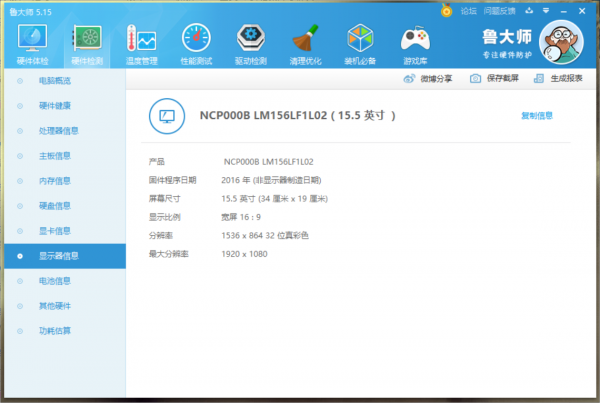The width and height of the screenshot is (600, 403).
Task: Click 生成报表 generate report button
Action: coord(558,78)
